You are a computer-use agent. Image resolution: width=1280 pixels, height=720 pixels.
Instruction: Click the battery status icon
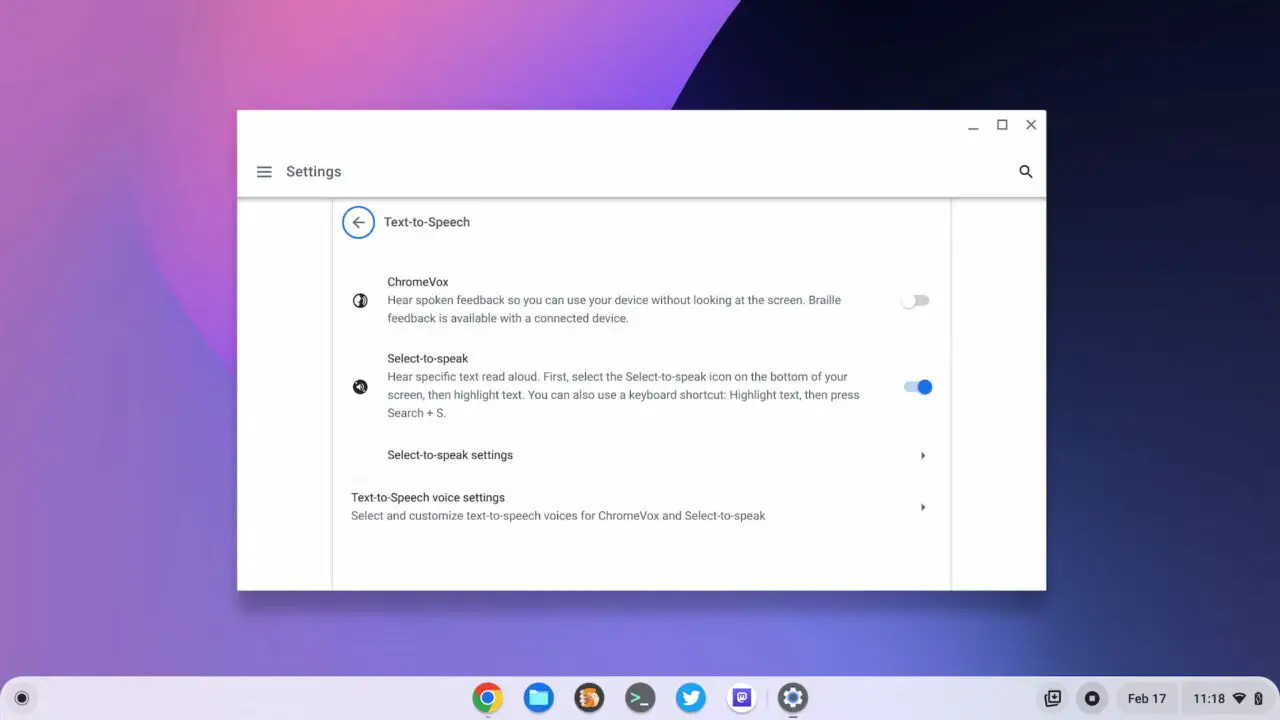[1258, 699]
